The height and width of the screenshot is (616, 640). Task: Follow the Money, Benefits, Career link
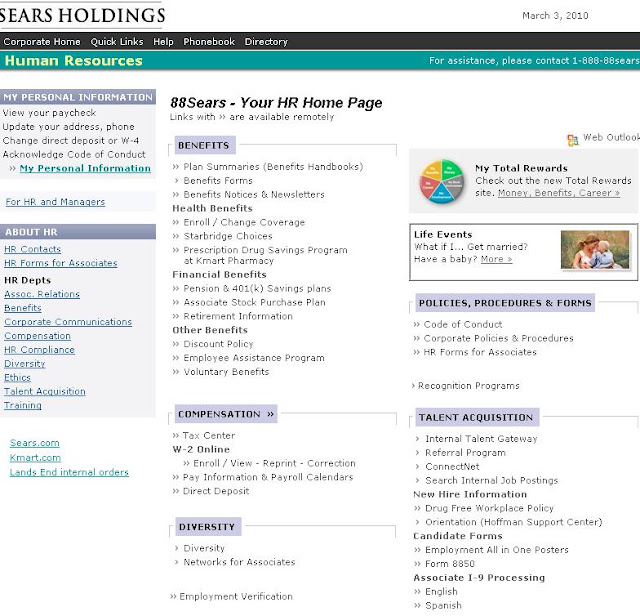[559, 193]
